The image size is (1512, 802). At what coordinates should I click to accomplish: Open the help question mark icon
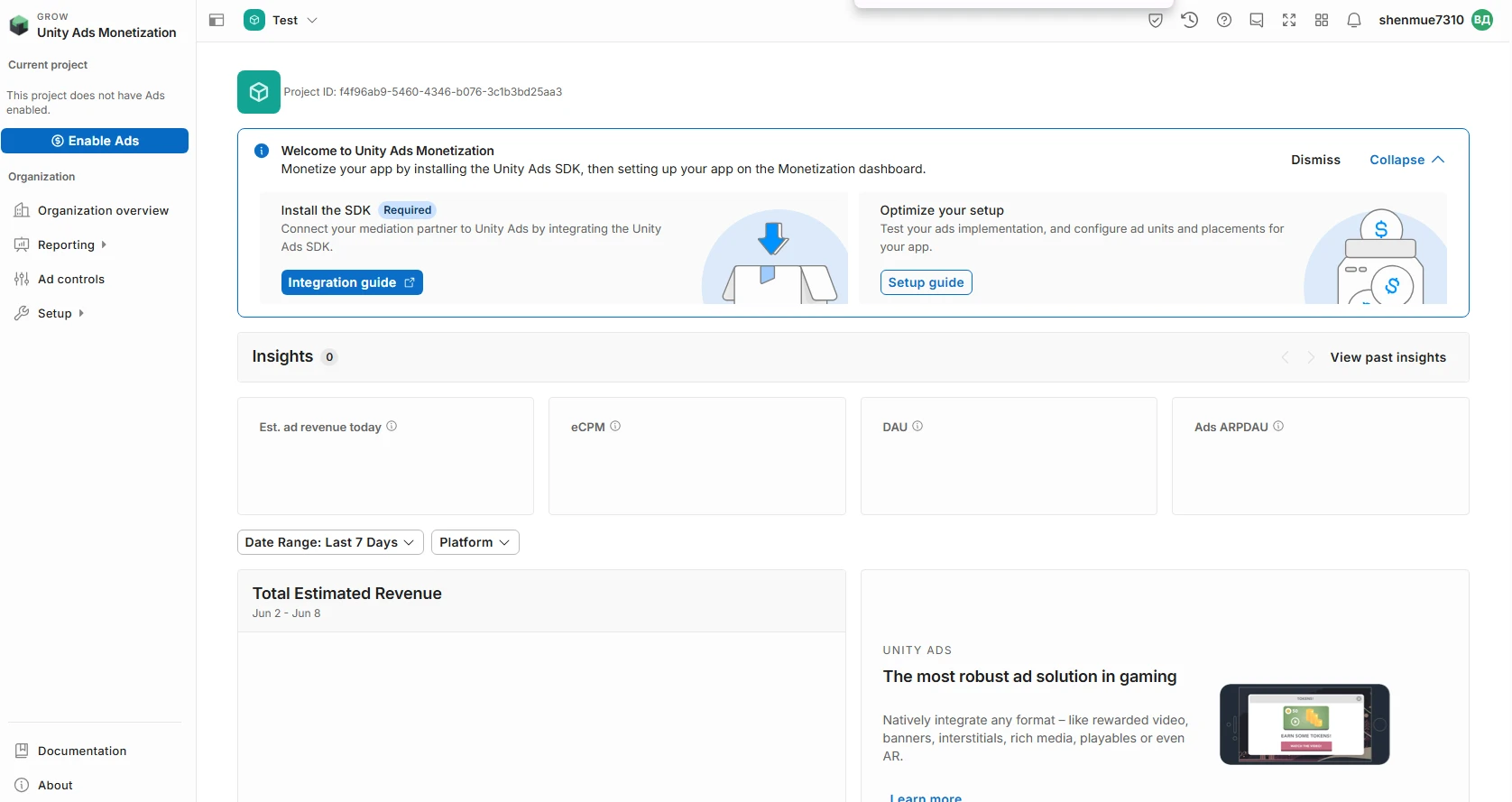click(x=1224, y=20)
